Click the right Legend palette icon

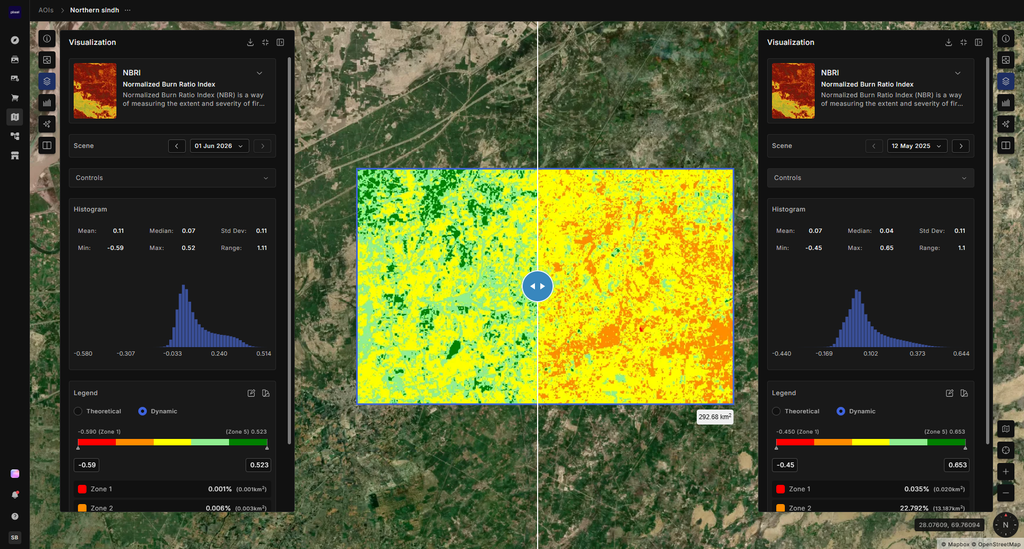(x=964, y=393)
